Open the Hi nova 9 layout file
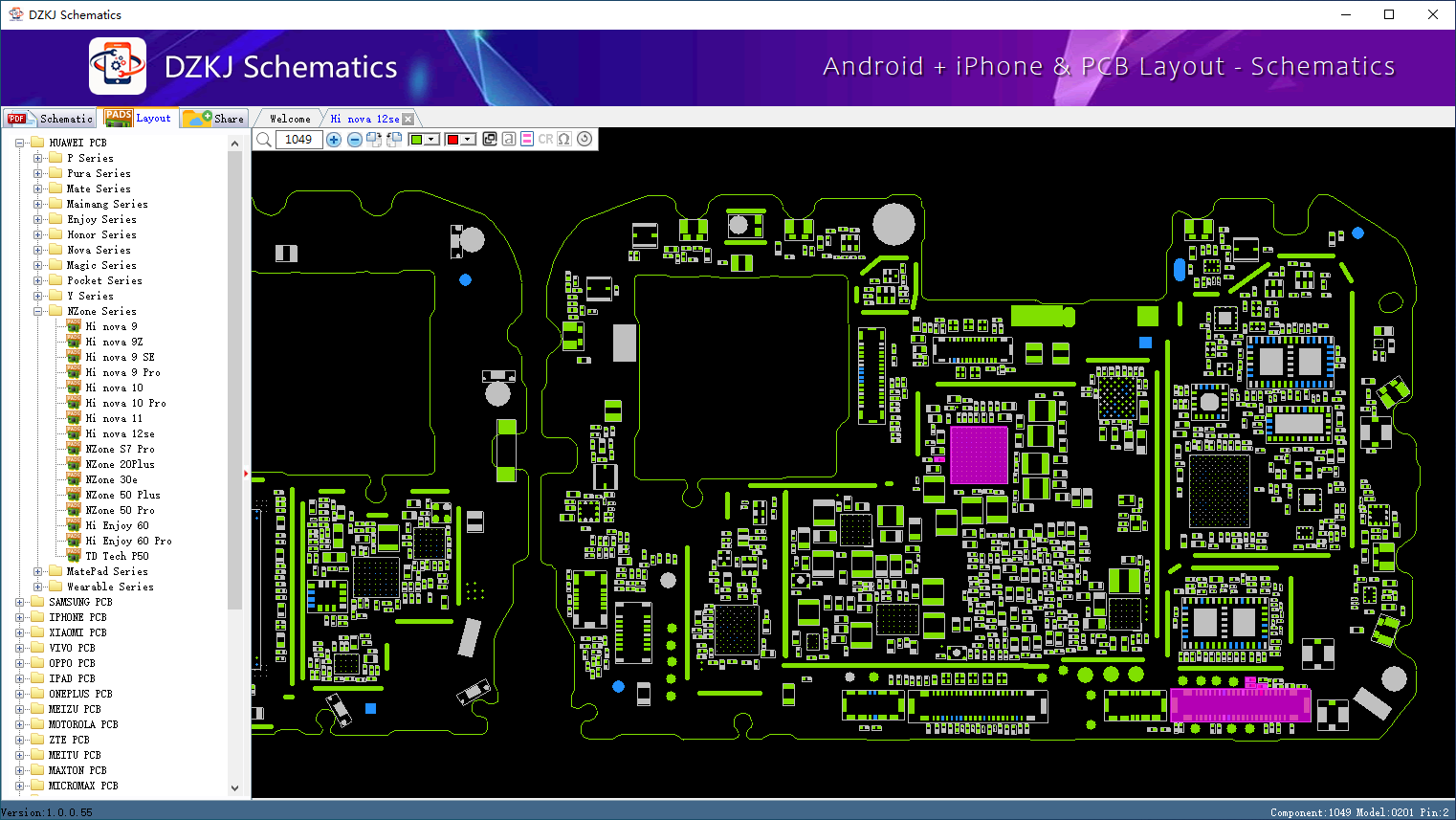The width and height of the screenshot is (1456, 820). [x=111, y=326]
